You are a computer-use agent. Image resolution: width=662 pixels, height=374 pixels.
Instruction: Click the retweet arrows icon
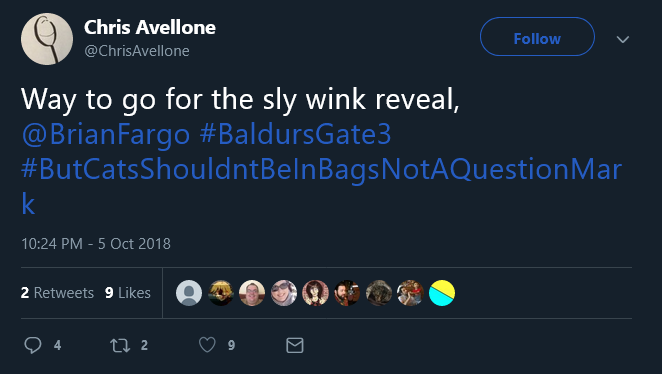point(120,346)
